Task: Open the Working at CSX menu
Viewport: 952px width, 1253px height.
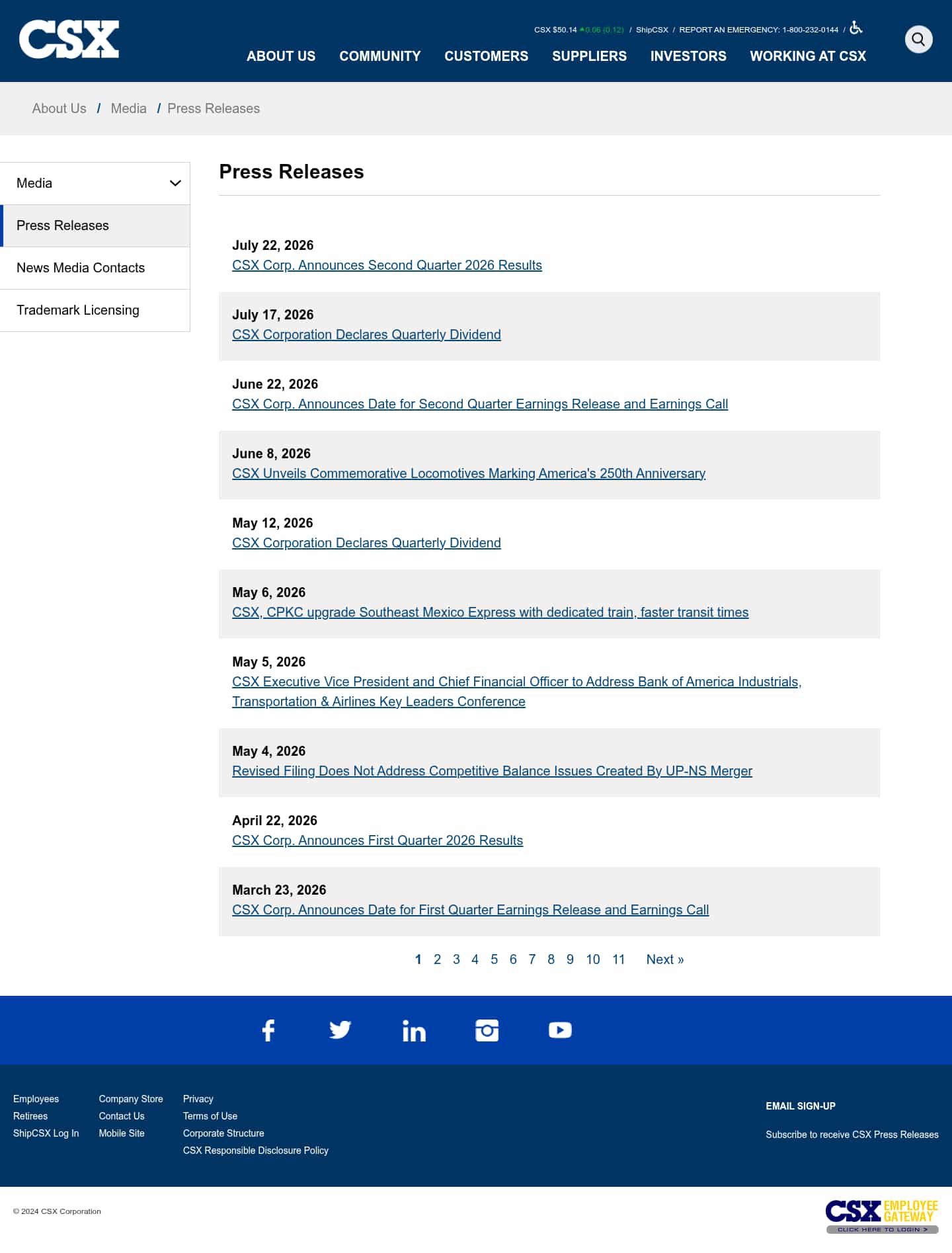Action: [808, 56]
